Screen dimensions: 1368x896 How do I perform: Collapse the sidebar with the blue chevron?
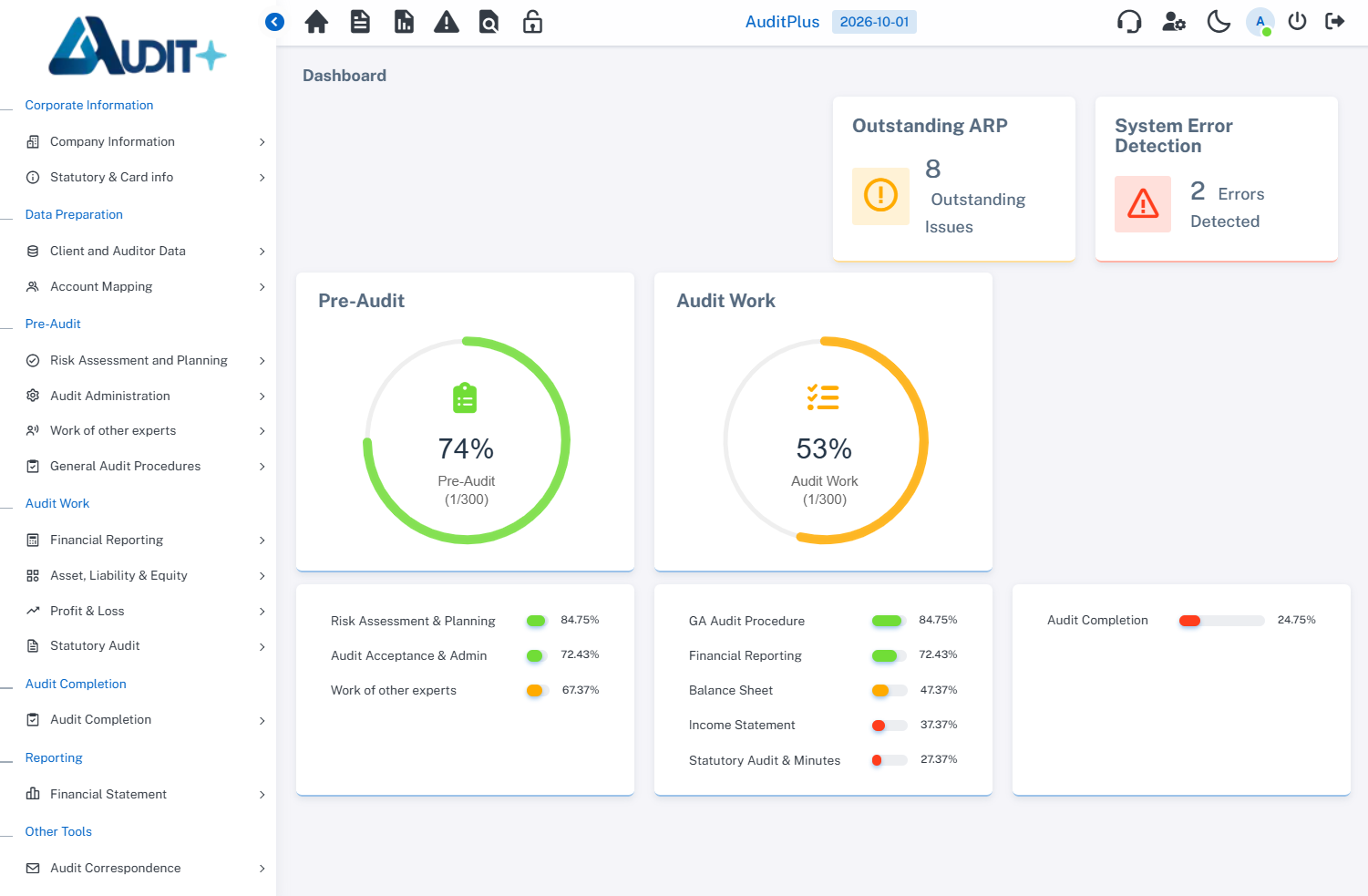coord(274,22)
